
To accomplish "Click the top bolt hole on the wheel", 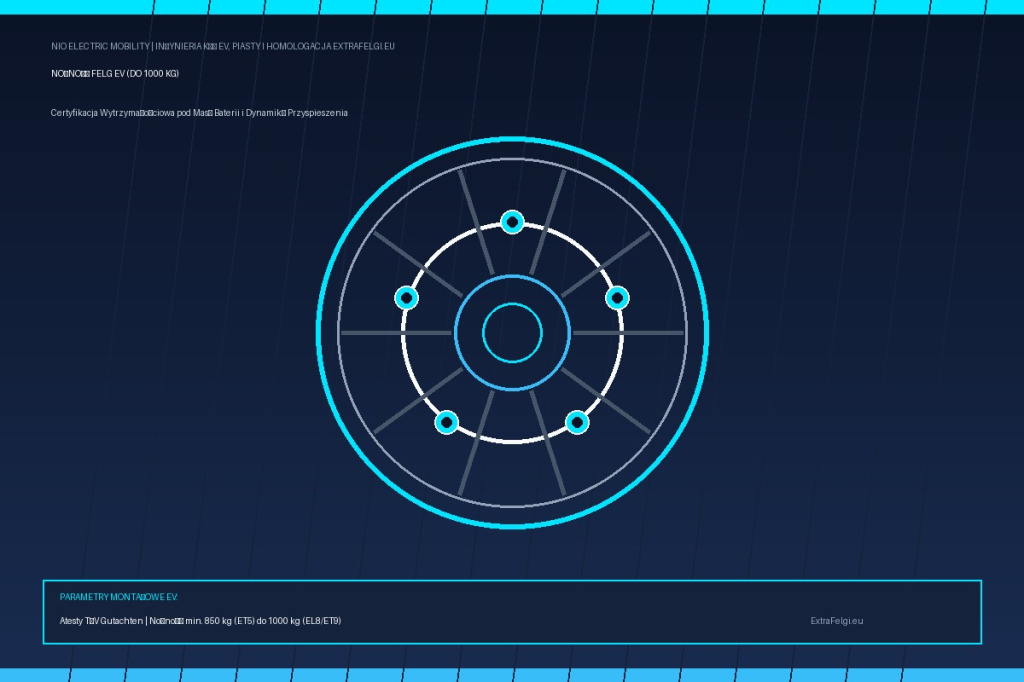I will coord(512,222).
